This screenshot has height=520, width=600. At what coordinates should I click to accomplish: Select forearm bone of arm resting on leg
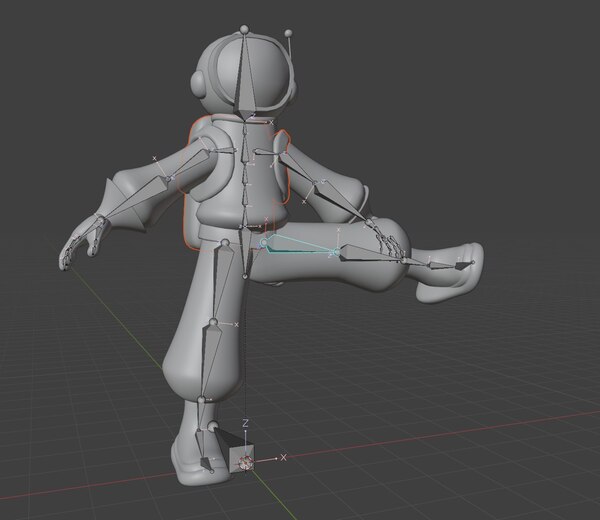click(x=341, y=202)
